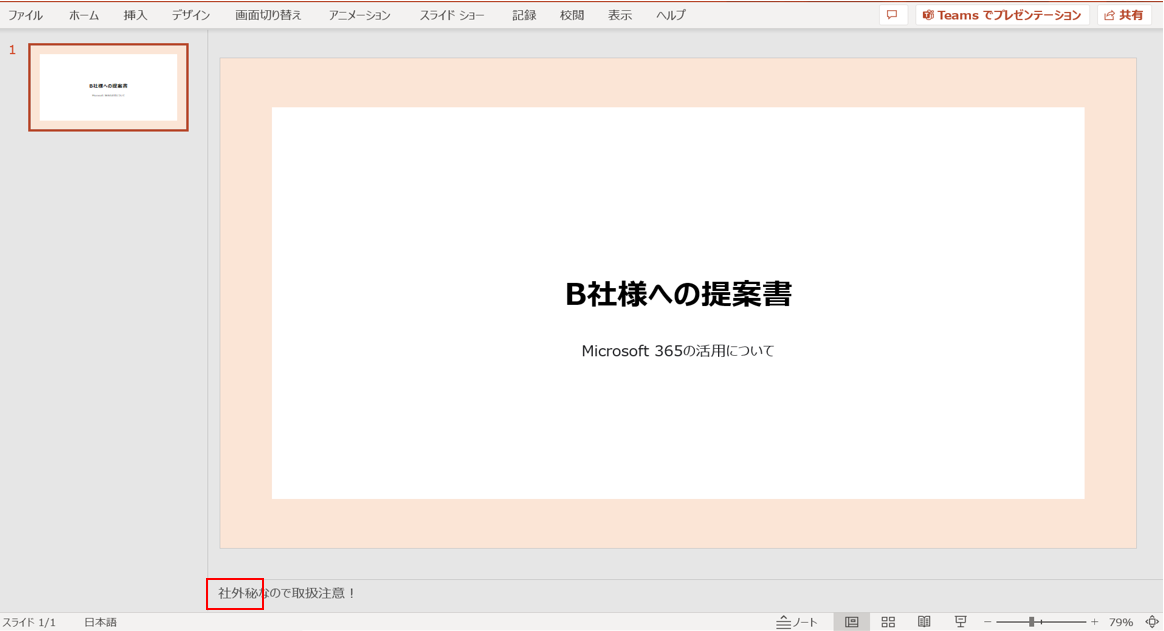The width and height of the screenshot is (1164, 631).
Task: Open the 挿入 ribbon tab
Action: tap(135, 15)
